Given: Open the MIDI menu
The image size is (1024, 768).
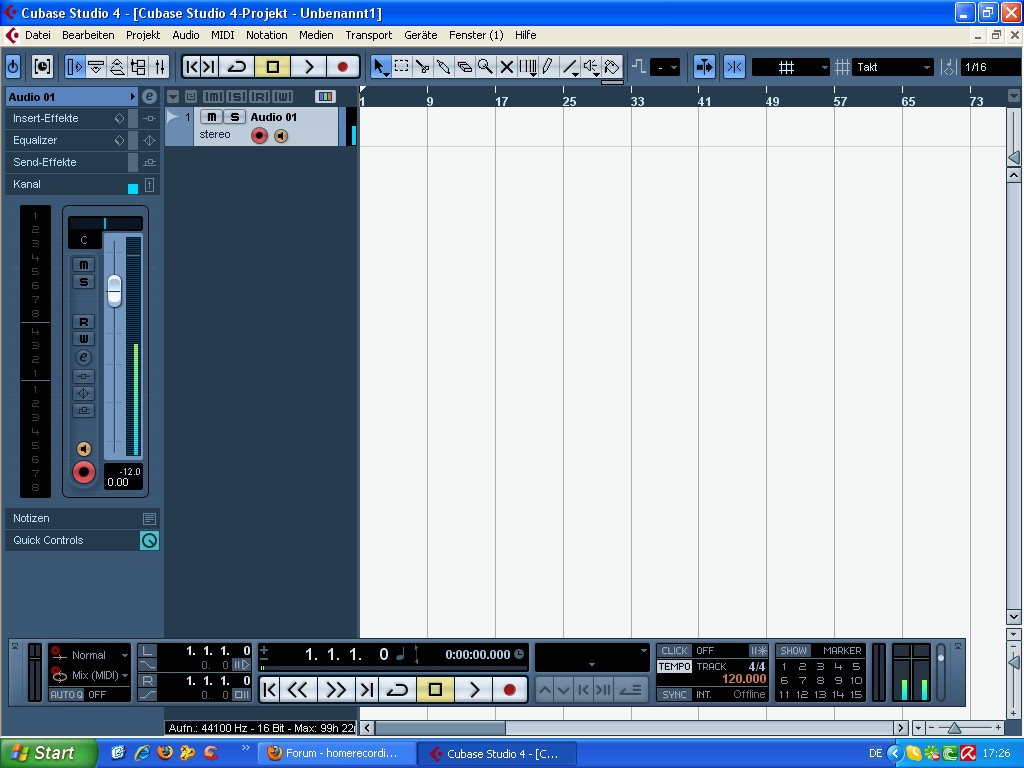Looking at the screenshot, I should pyautogui.click(x=223, y=35).
